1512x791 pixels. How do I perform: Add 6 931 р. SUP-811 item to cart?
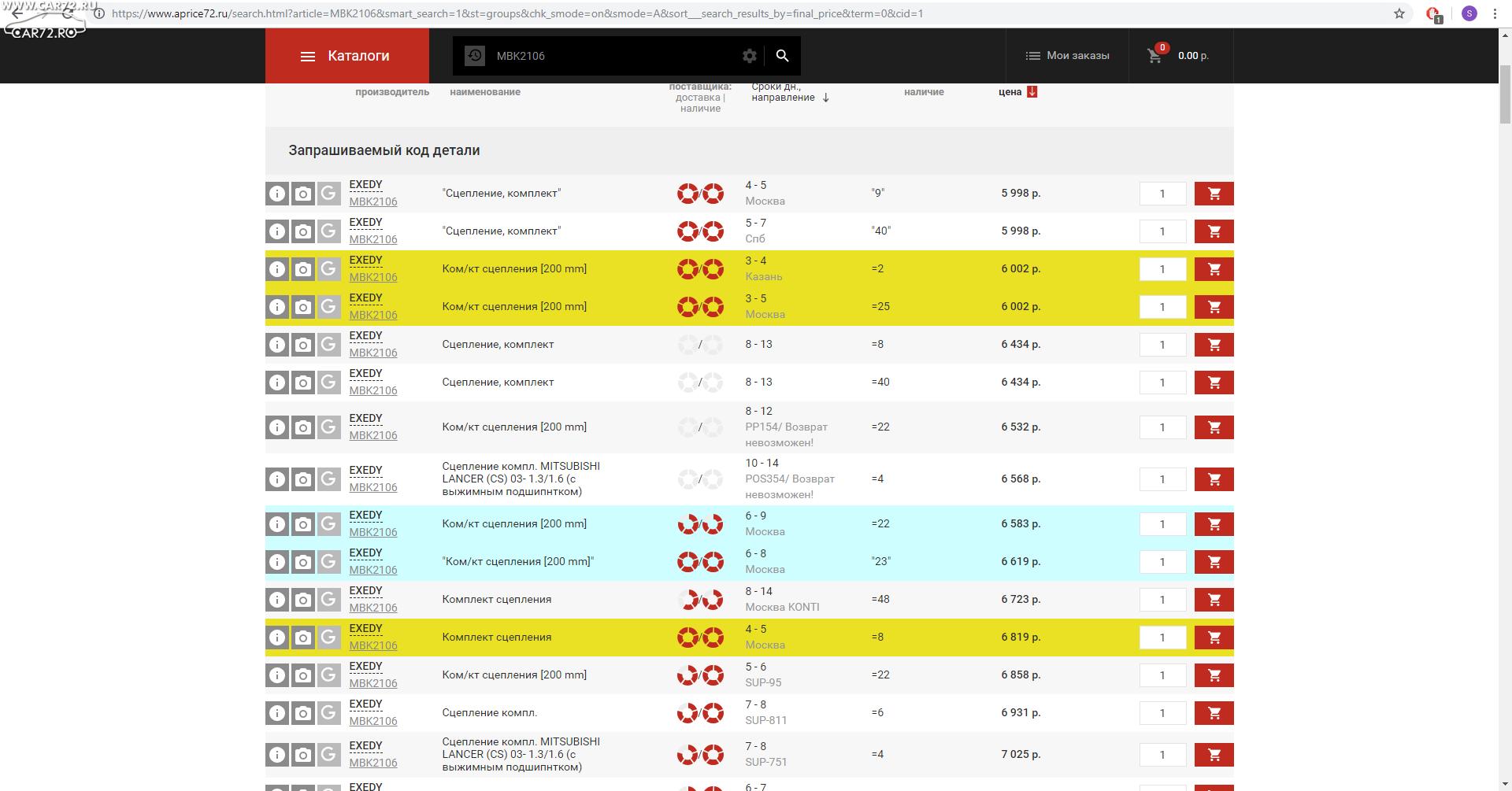click(1214, 713)
